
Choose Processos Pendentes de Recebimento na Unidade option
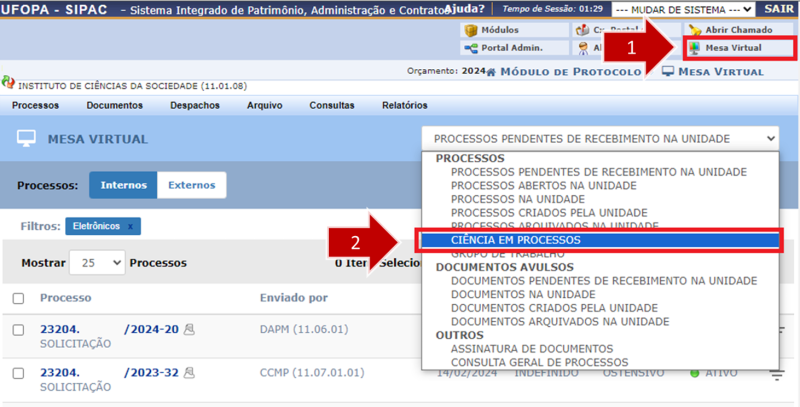point(599,172)
